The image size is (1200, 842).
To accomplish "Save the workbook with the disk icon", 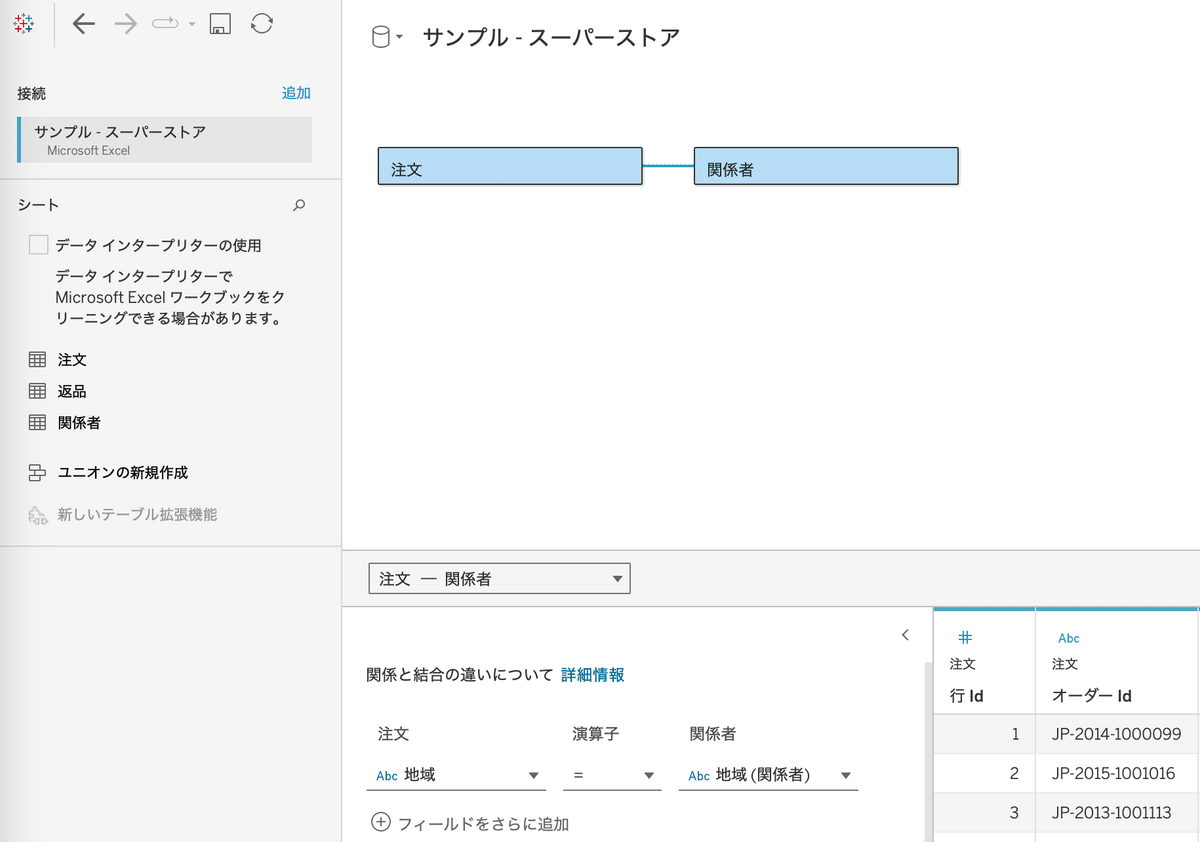I will coord(221,24).
